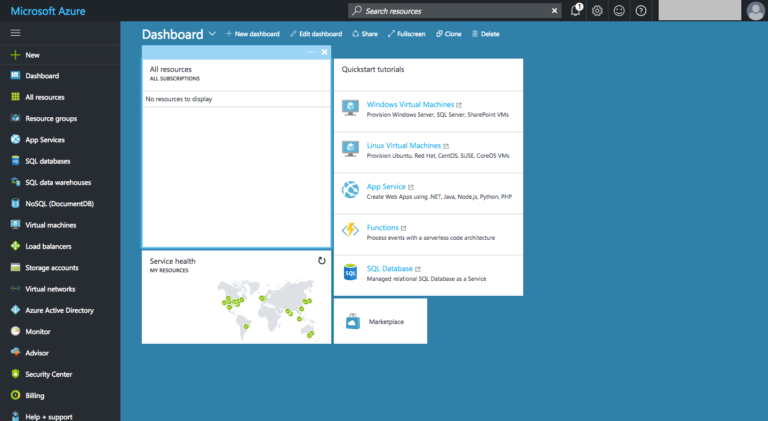Open the Monitor gauge icon

coord(16,331)
